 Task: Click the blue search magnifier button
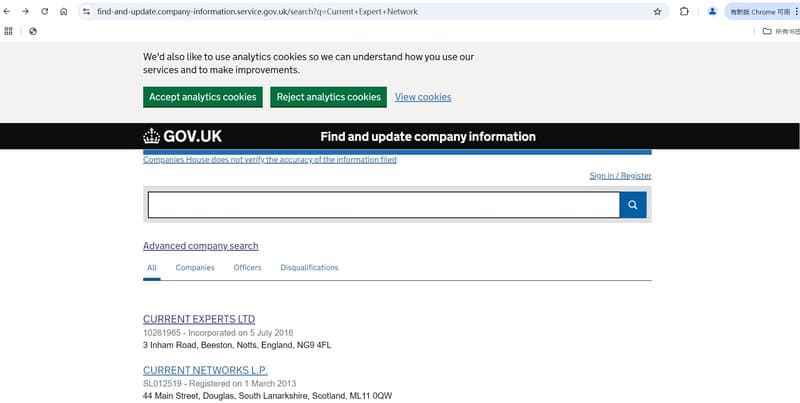(633, 205)
